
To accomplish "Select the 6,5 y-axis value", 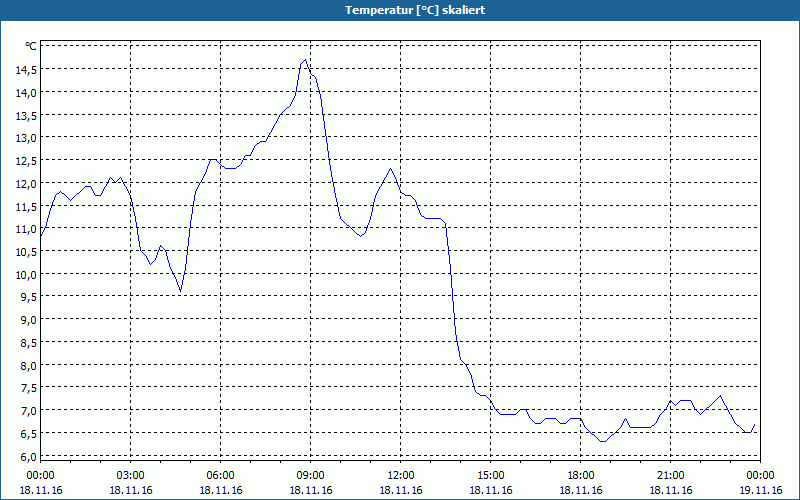I will point(29,434).
